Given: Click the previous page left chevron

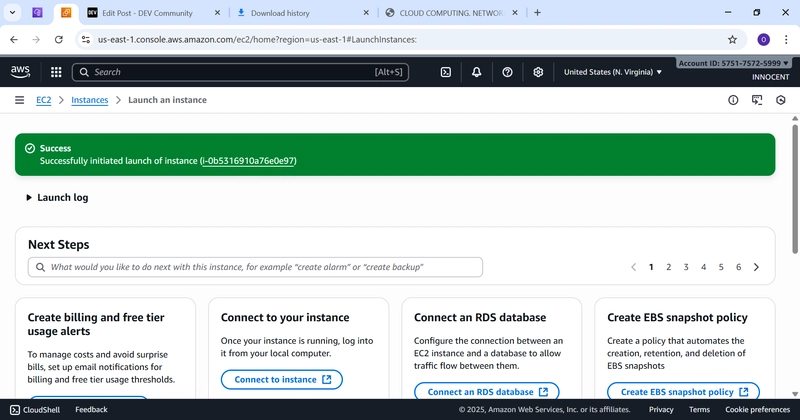Looking at the screenshot, I should point(633,267).
